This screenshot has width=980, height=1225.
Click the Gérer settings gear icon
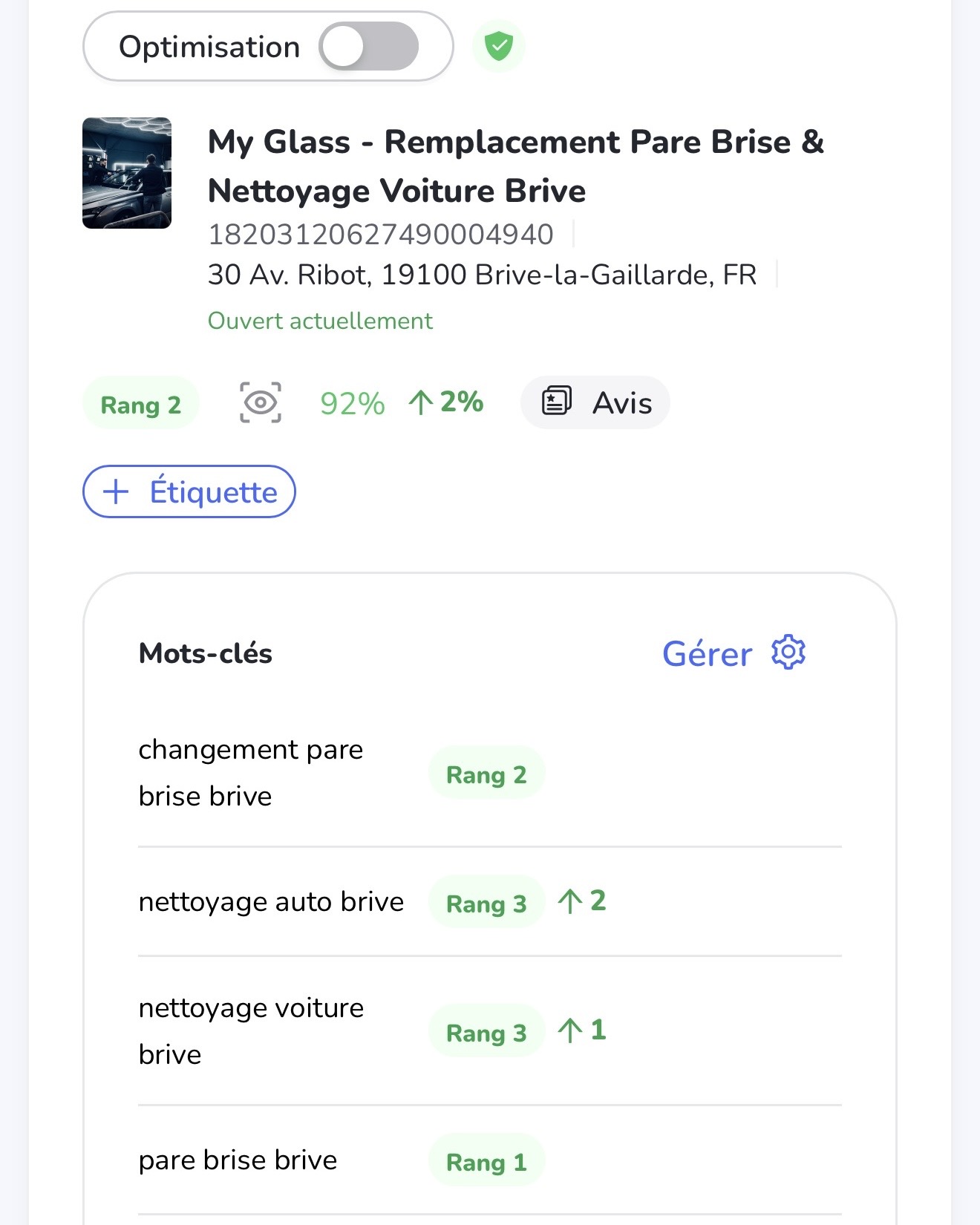[x=788, y=653]
